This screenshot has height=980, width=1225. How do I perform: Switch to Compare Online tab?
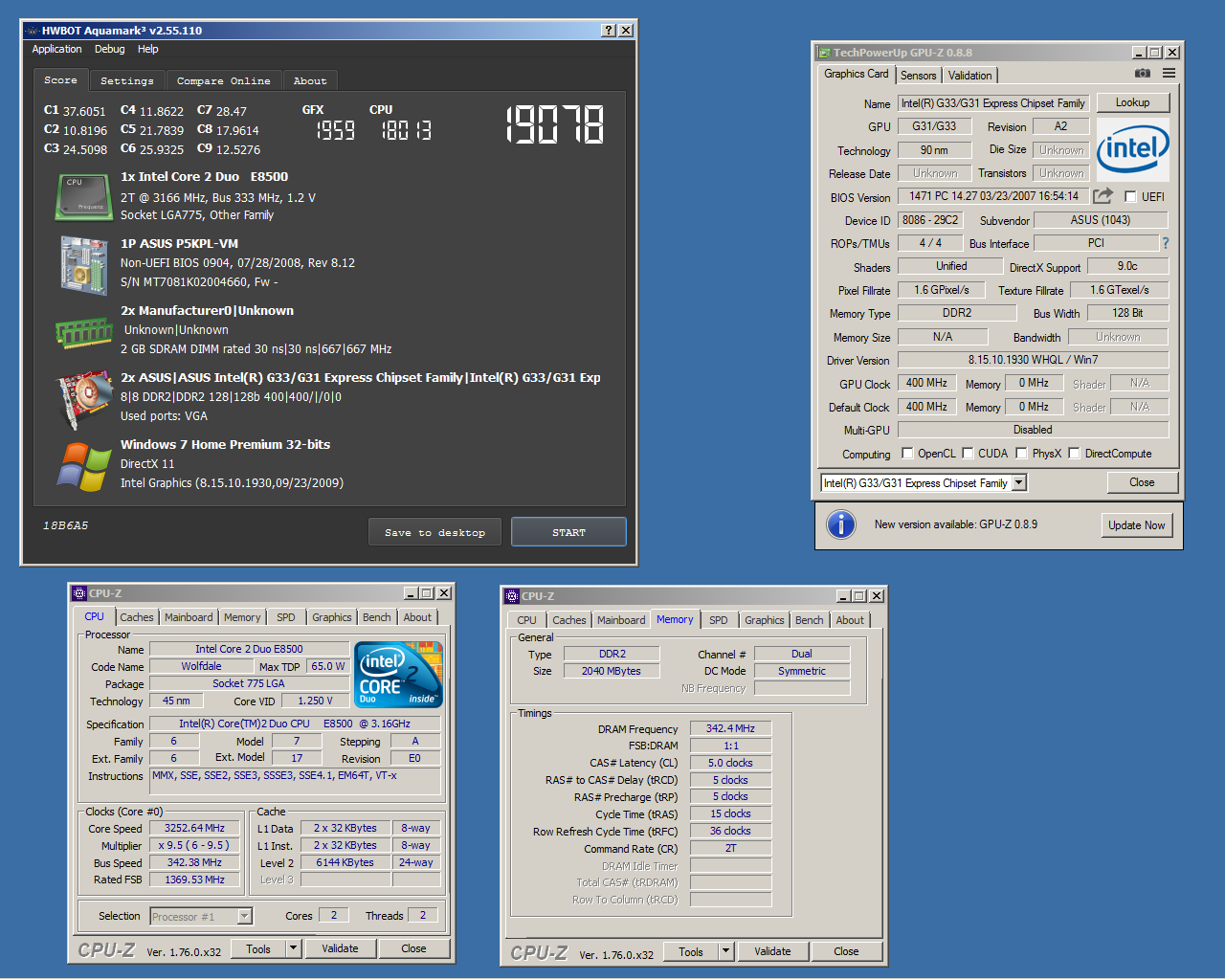point(223,81)
